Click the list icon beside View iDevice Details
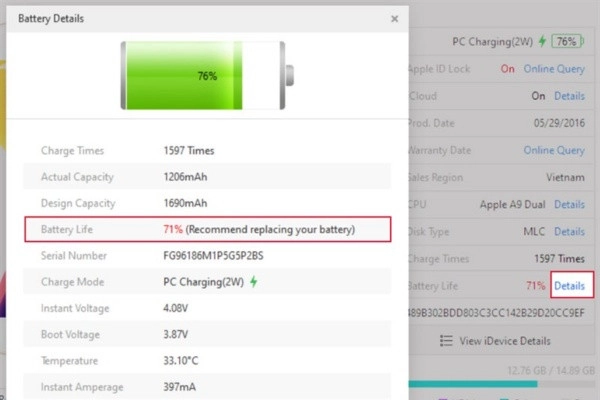 (447, 340)
